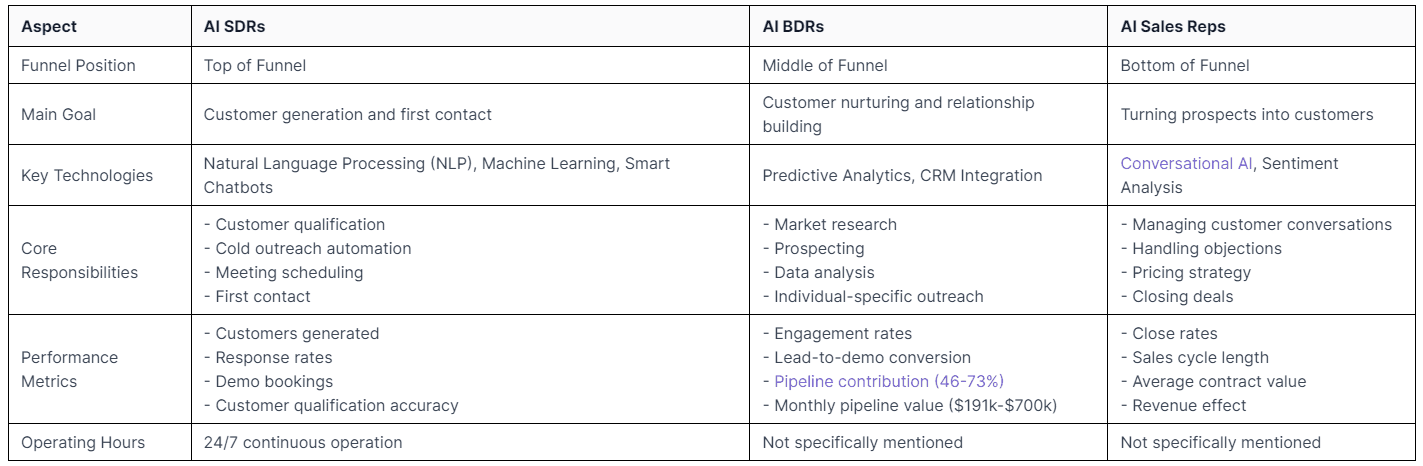Click the Operating Hours row label
Screen dimensions: 1423x466
[83, 442]
